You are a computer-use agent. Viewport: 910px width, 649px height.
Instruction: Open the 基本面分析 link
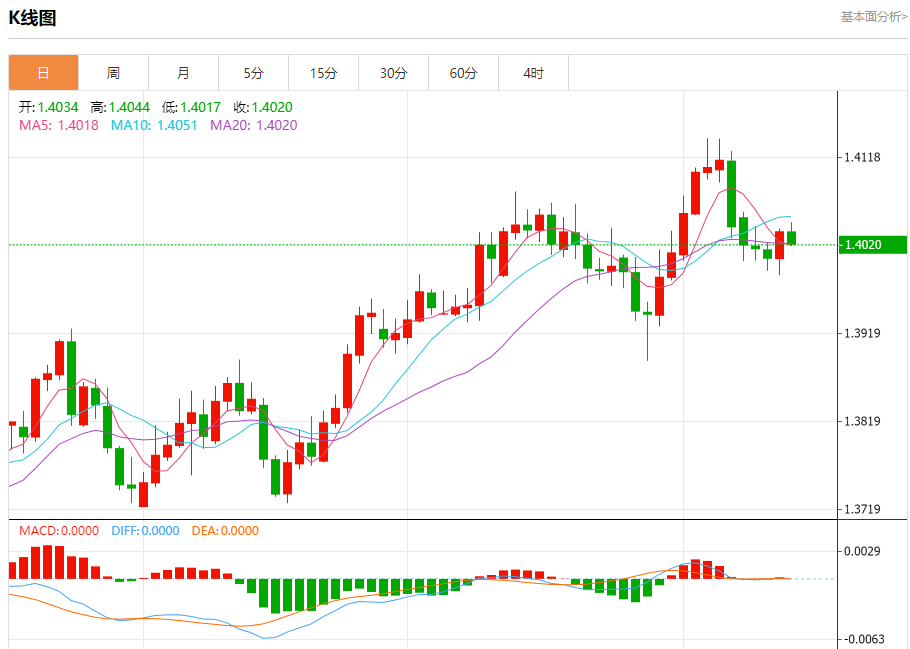[x=873, y=17]
